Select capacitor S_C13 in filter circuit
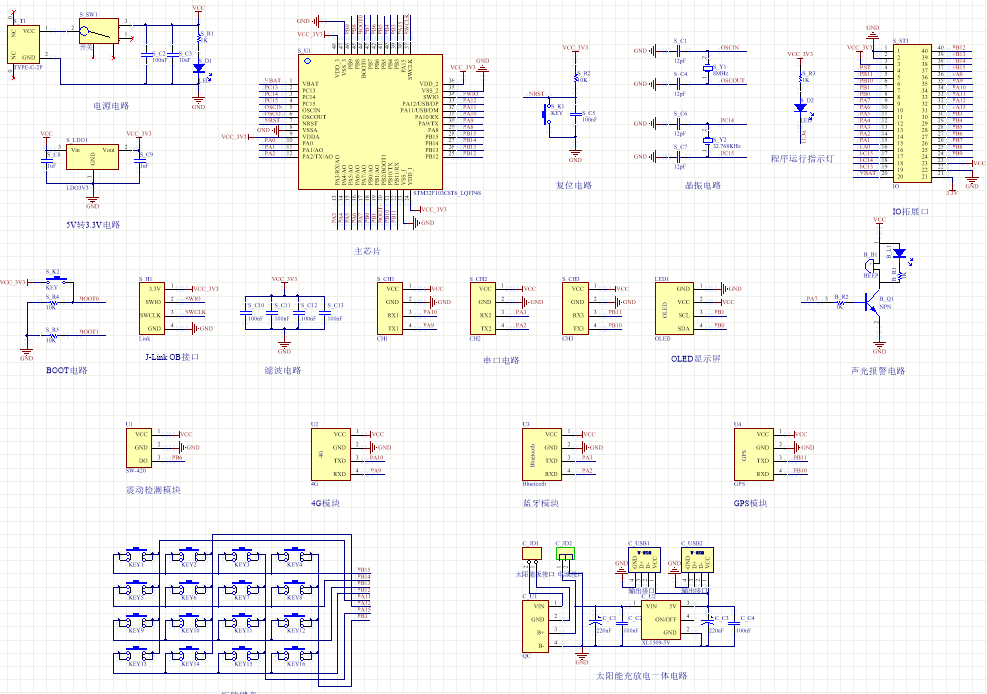The width and height of the screenshot is (987, 694). (325, 311)
